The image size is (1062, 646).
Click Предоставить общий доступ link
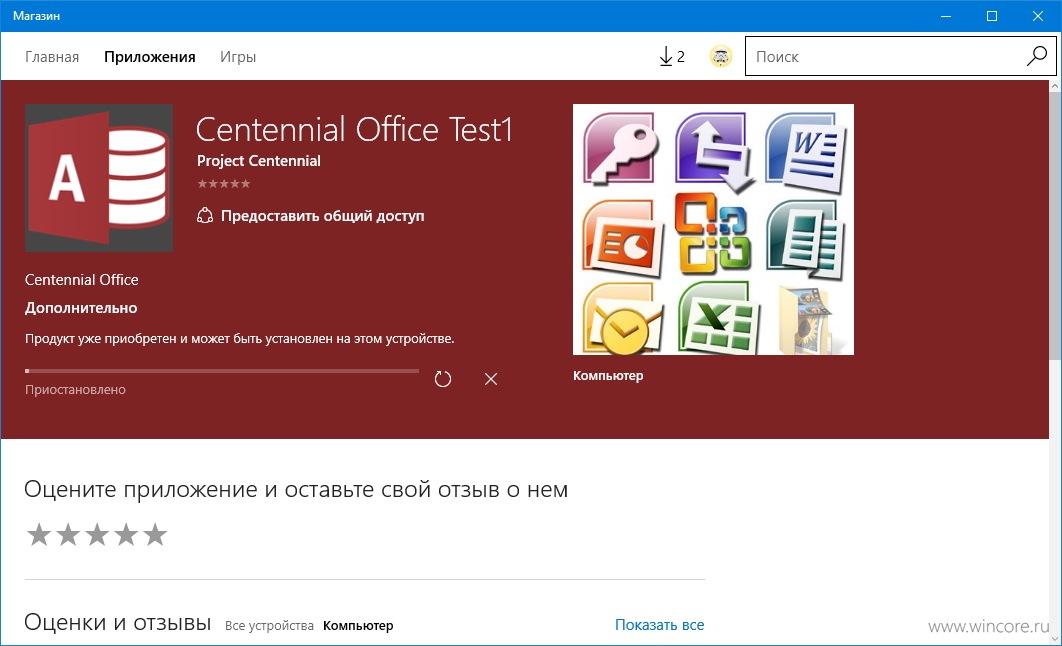point(322,216)
